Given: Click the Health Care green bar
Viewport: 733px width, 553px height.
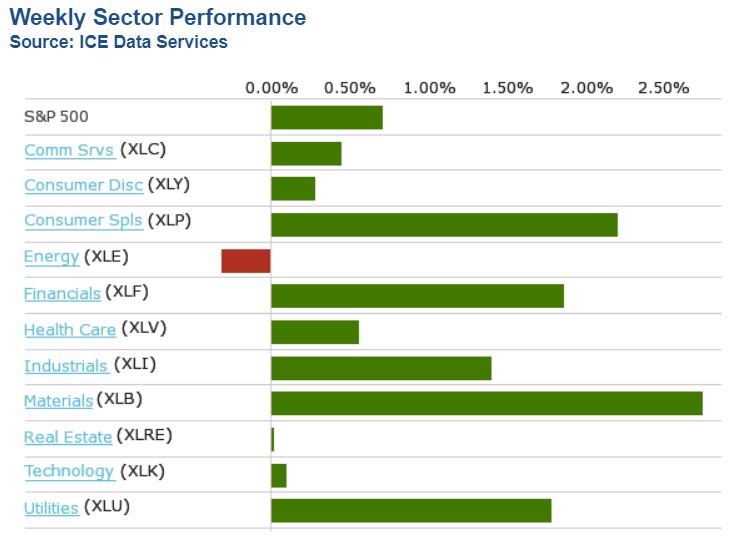Looking at the screenshot, I should click(x=314, y=332).
